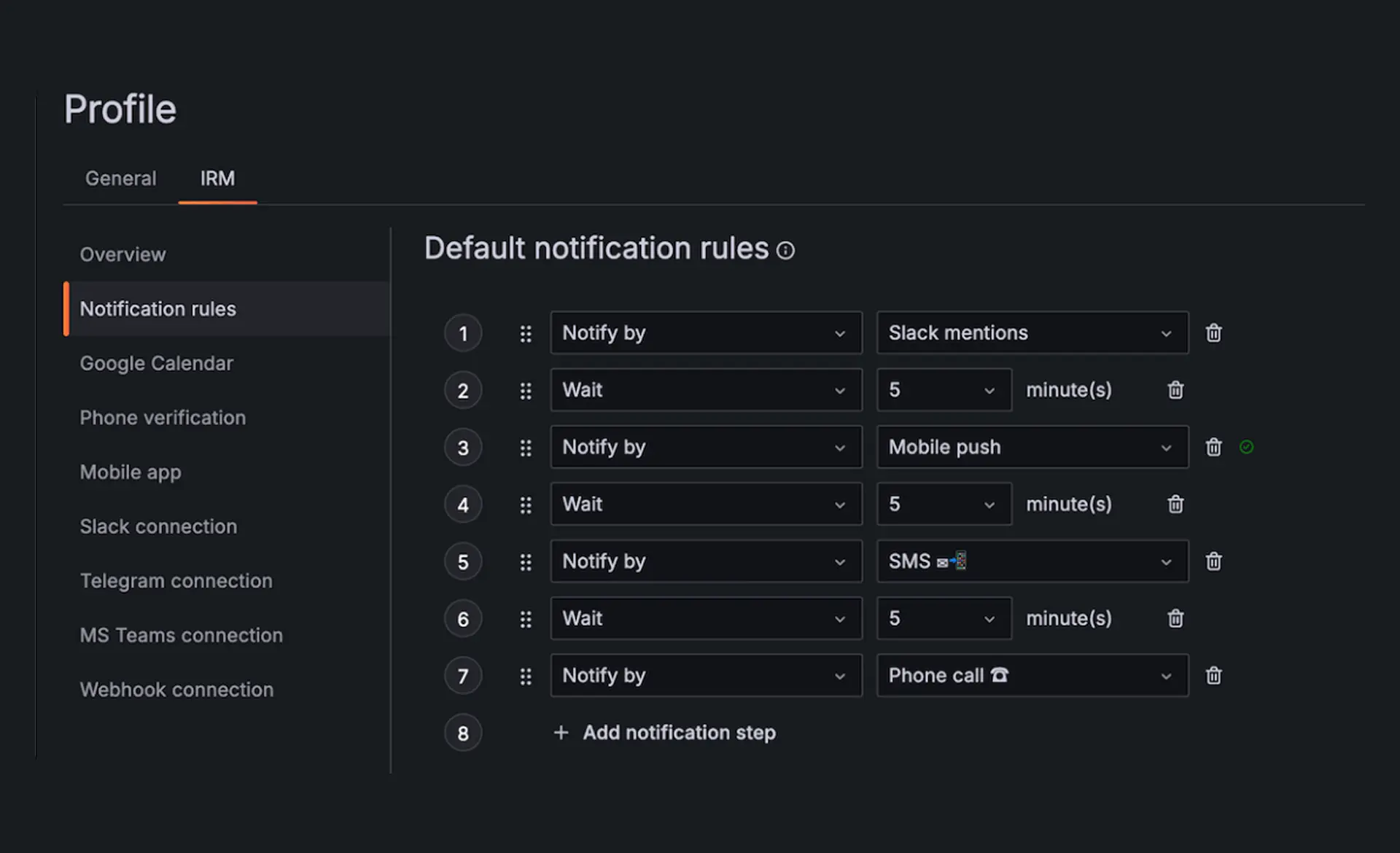The height and width of the screenshot is (853, 1400).
Task: Select Notification rules in the sidebar
Action: 227,308
